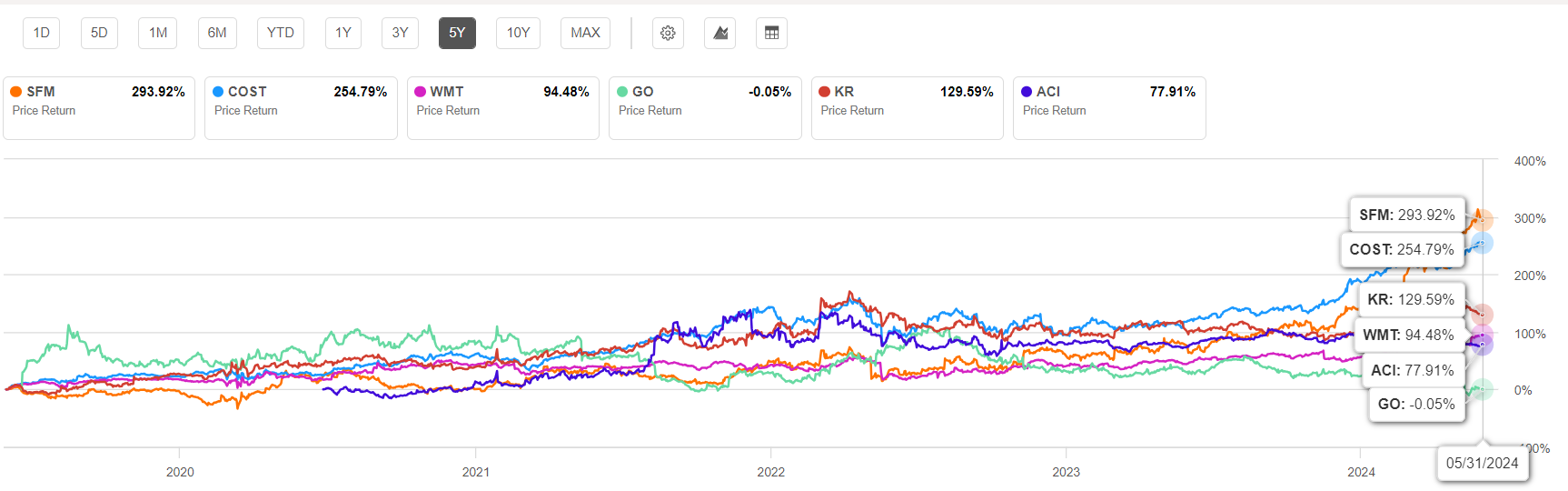Select the 10Y time range

coord(518,34)
